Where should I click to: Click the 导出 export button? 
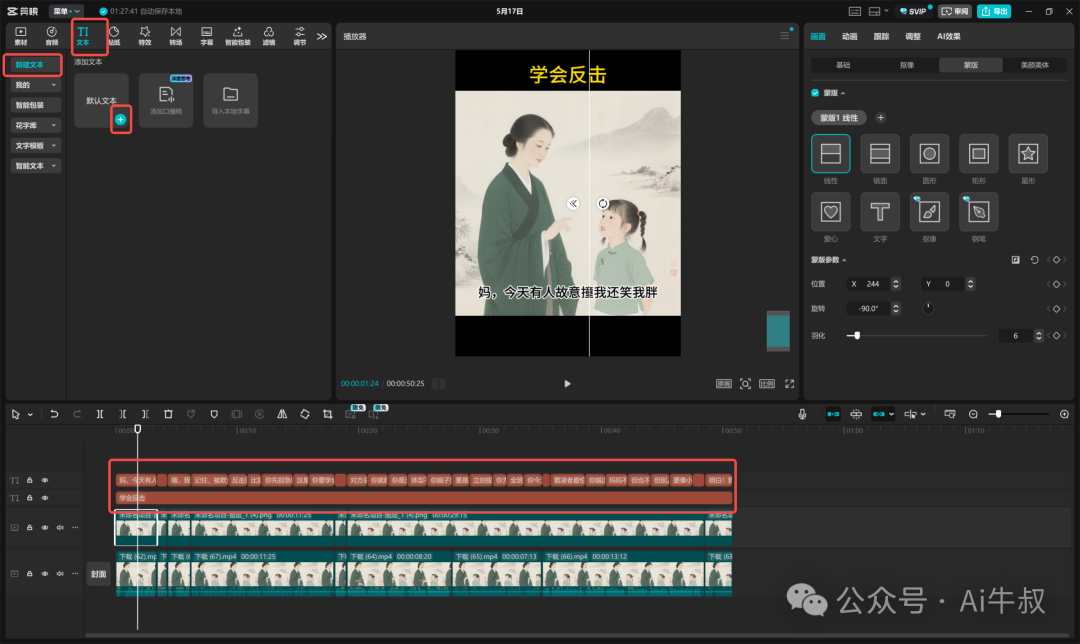[x=993, y=11]
